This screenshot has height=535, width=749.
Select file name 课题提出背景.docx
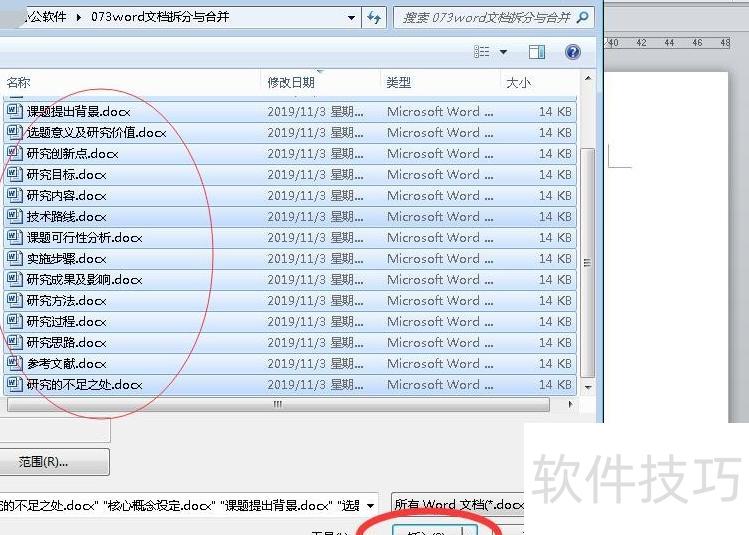pos(78,111)
